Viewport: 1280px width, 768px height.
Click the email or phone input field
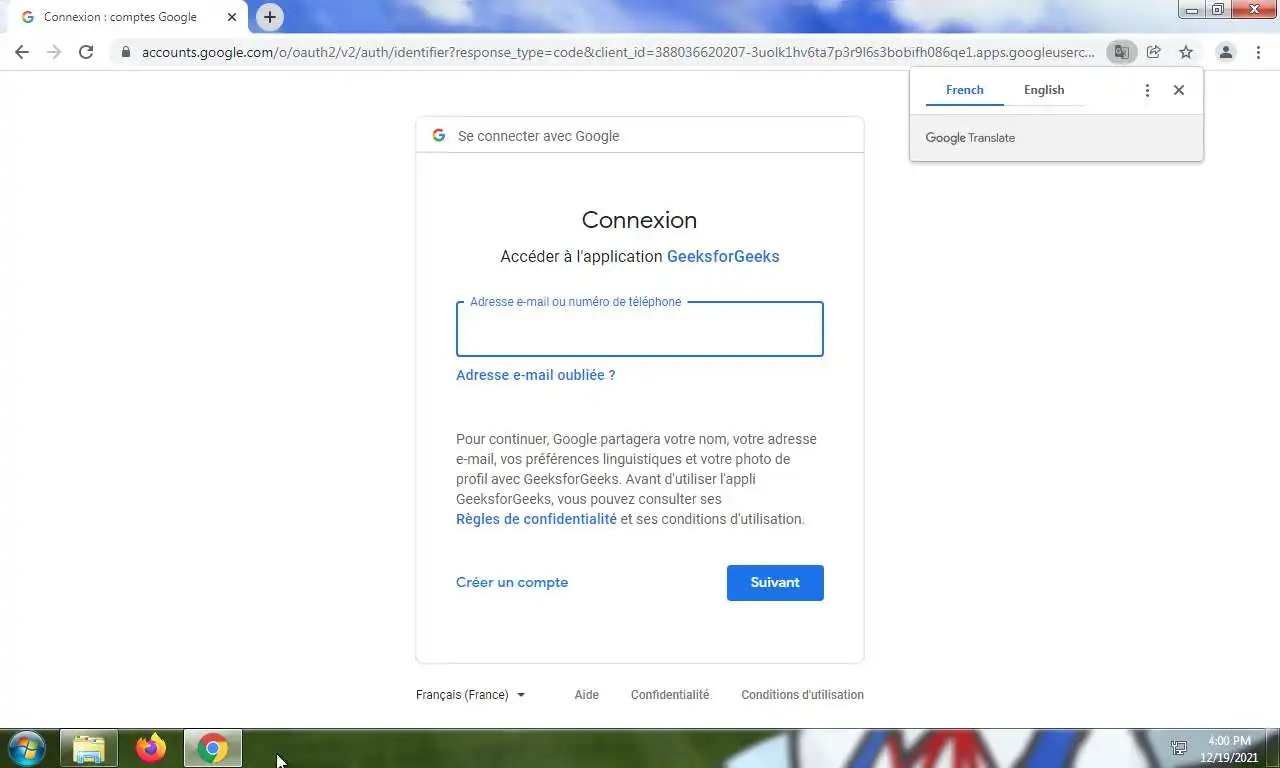640,329
